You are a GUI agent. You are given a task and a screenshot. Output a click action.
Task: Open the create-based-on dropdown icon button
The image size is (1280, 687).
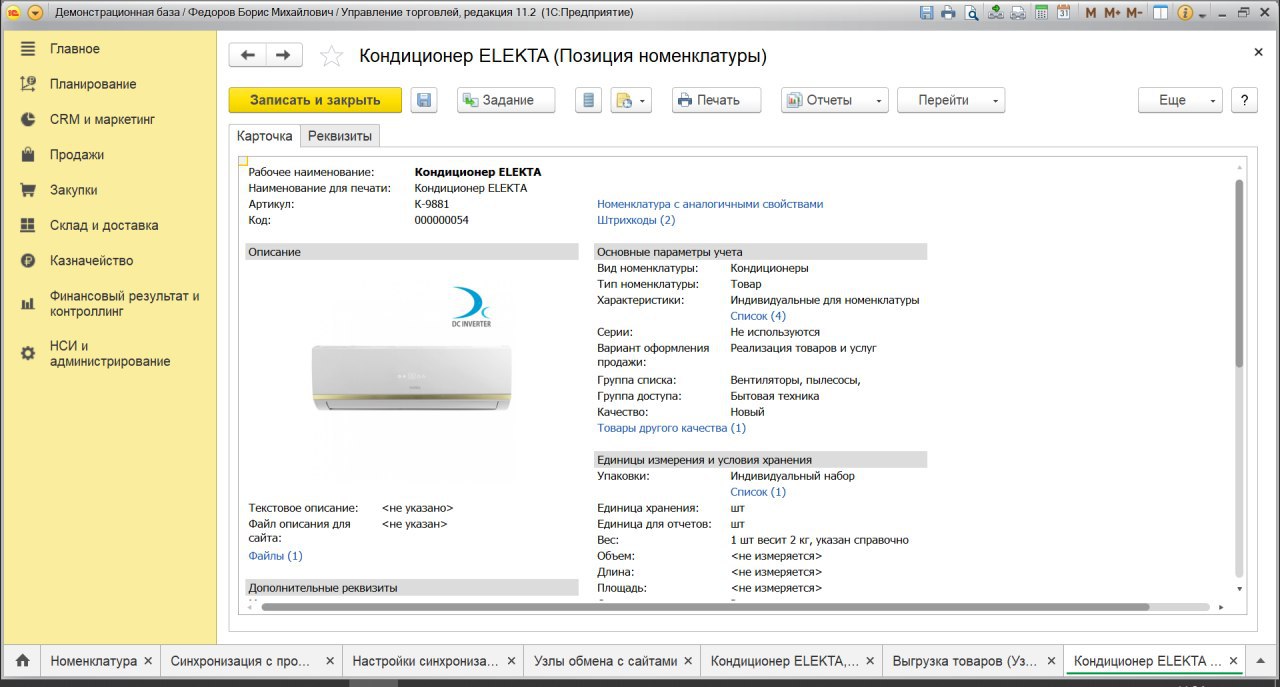click(x=631, y=100)
